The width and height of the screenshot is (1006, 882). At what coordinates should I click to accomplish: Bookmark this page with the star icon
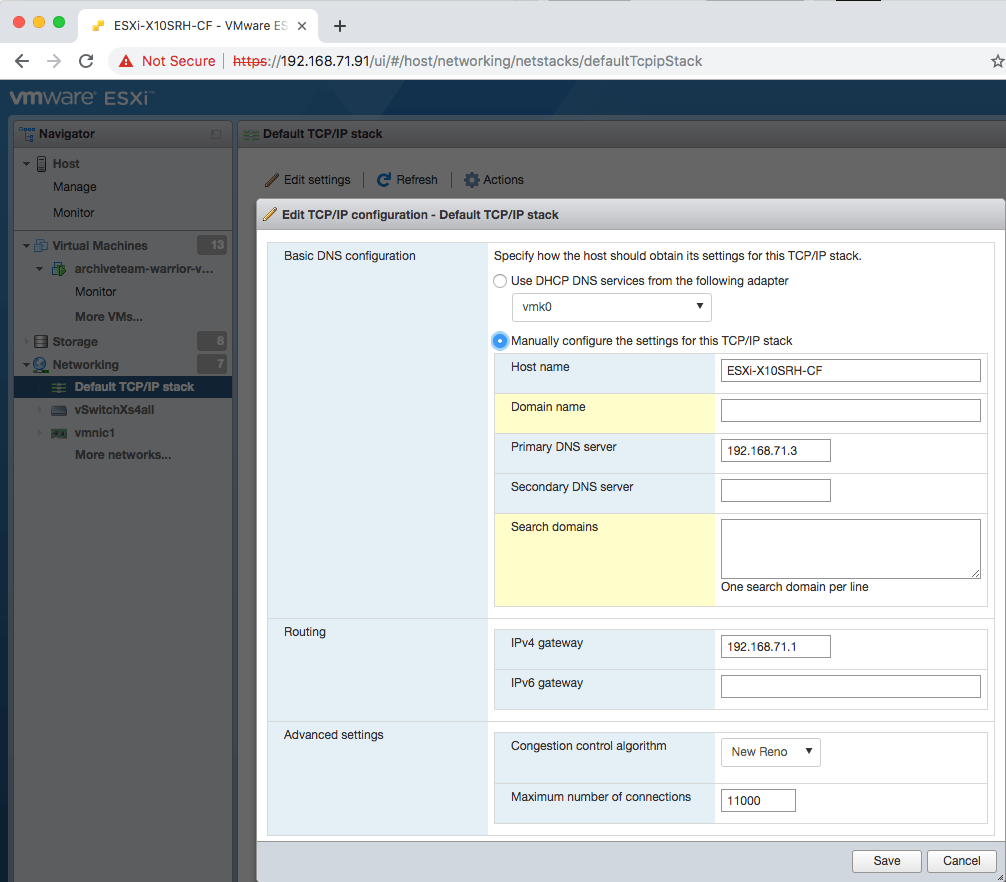pos(996,61)
